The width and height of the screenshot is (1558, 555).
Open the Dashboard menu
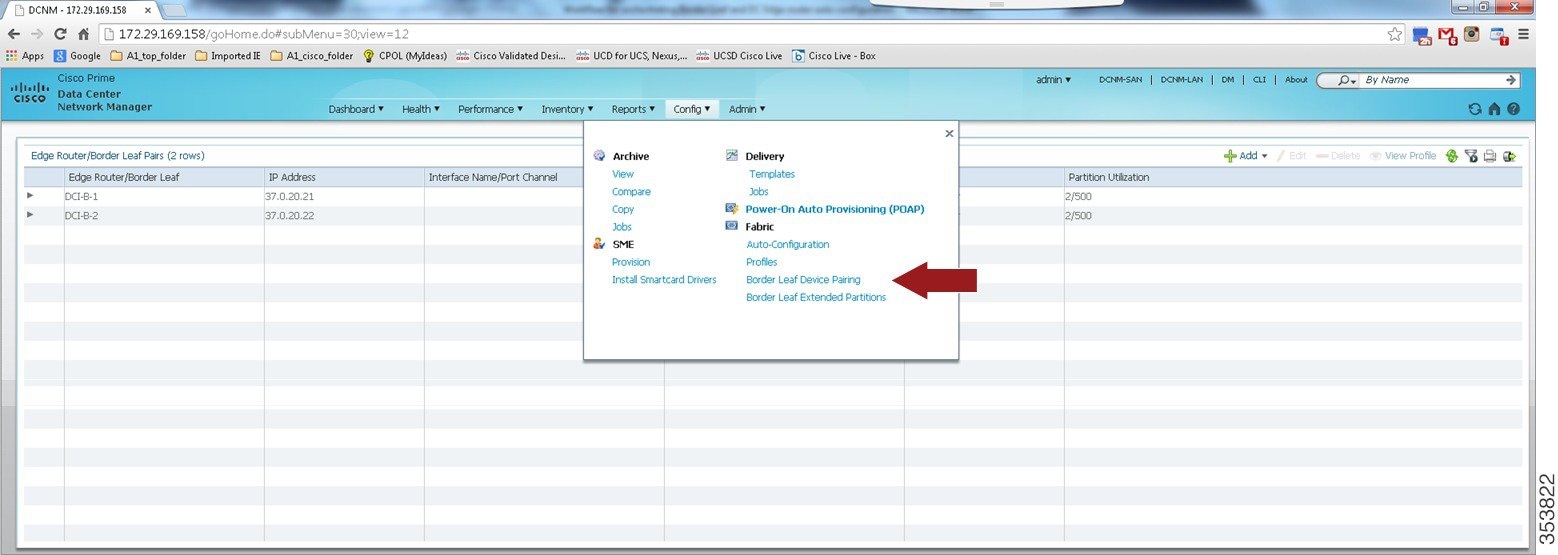tap(356, 109)
